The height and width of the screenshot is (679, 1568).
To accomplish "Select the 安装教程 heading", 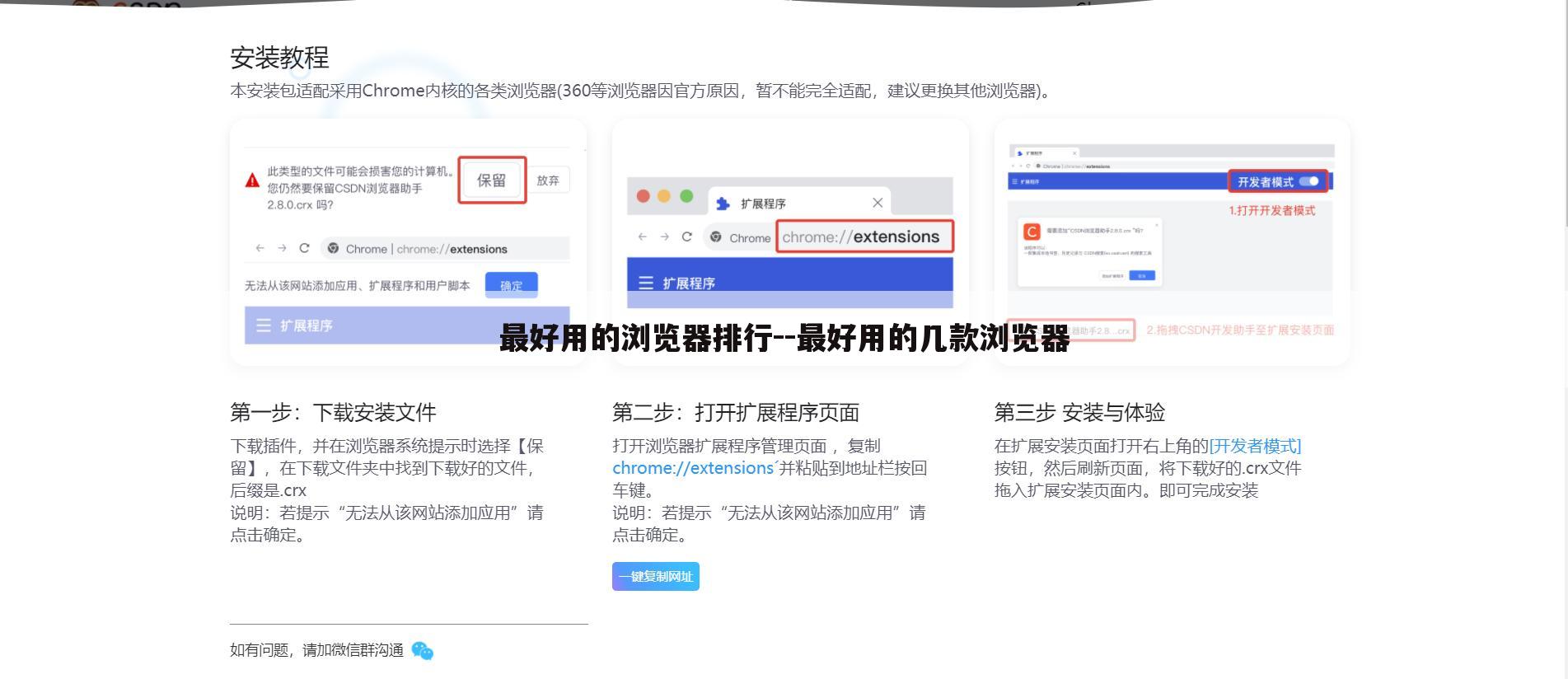I will (x=279, y=58).
